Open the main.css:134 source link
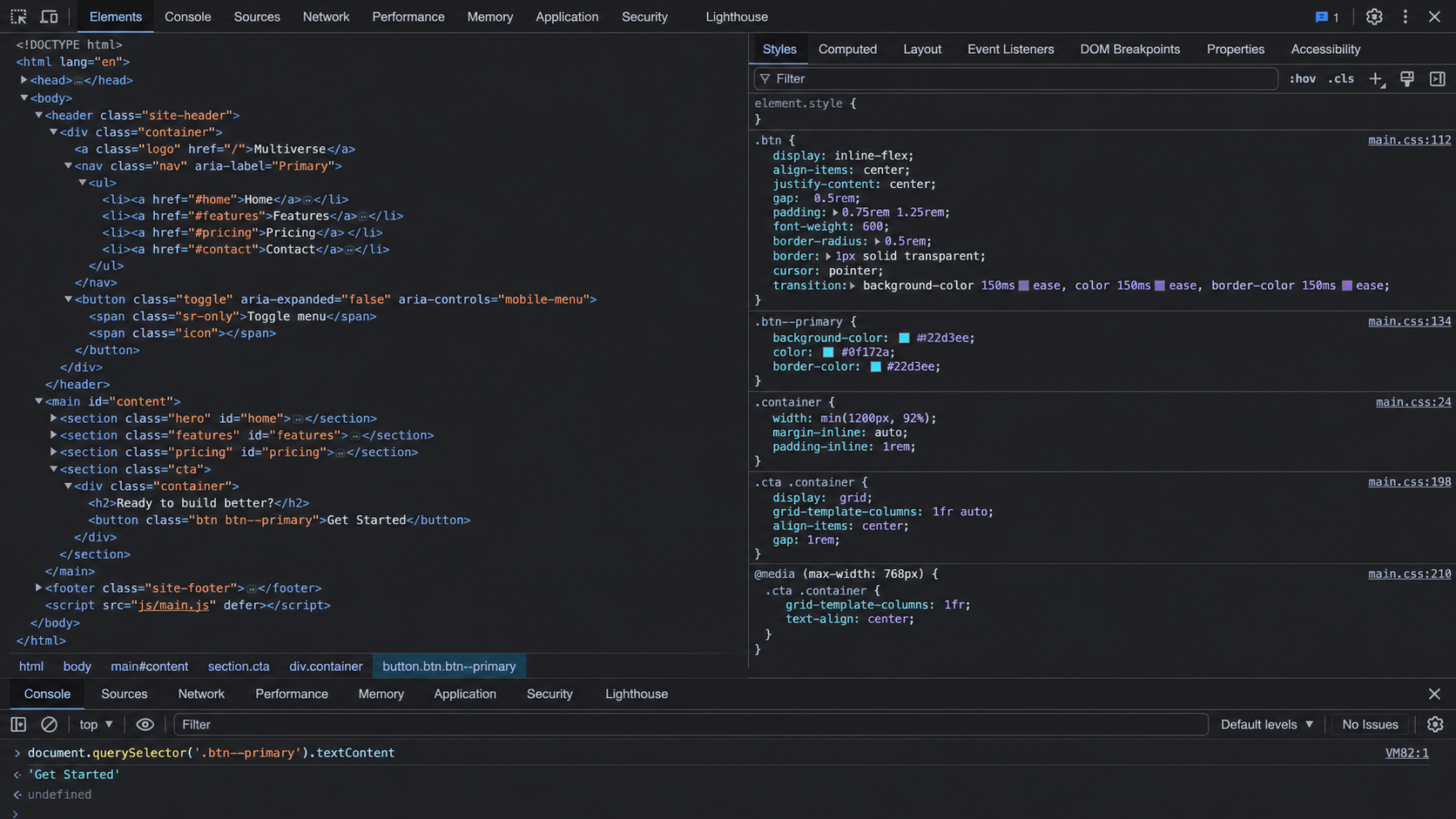 (1409, 321)
